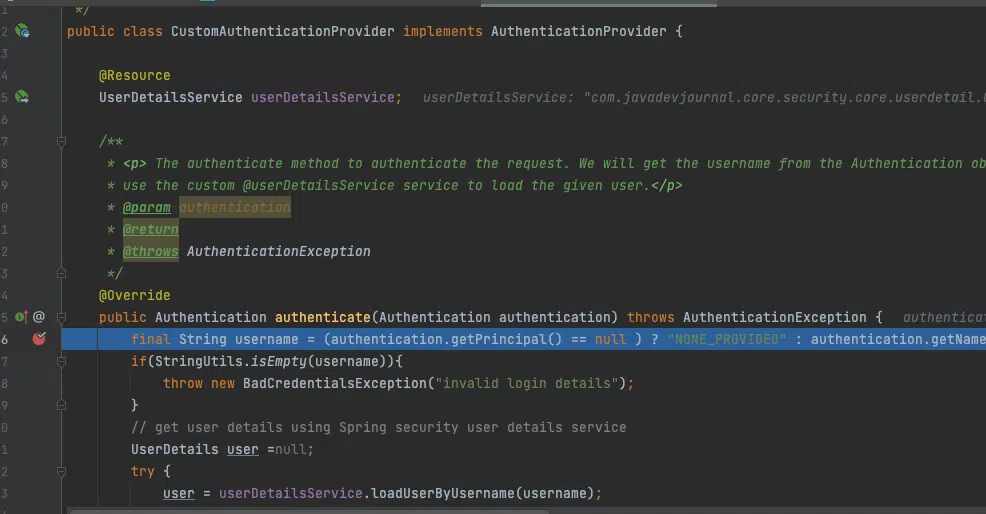Viewport: 986px width, 514px height.
Task: Click the implements-method gutter icon beside authenticate
Action: point(21,317)
